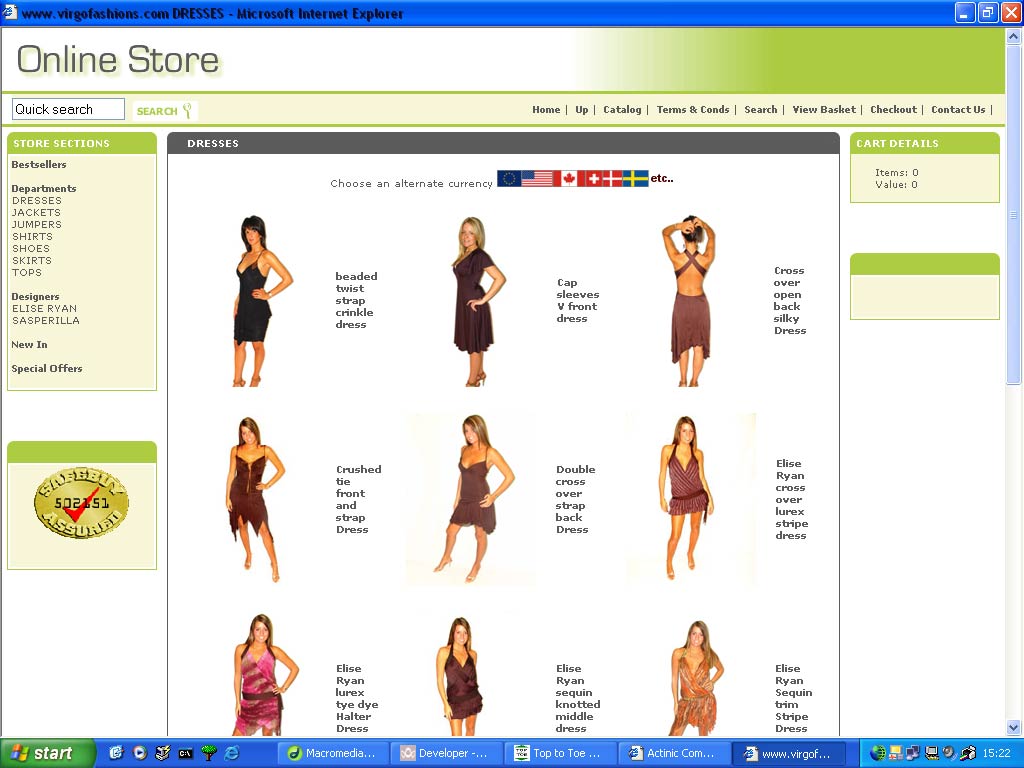This screenshot has width=1024, height=768.
Task: Click the European Union flag currency icon
Action: [508, 179]
